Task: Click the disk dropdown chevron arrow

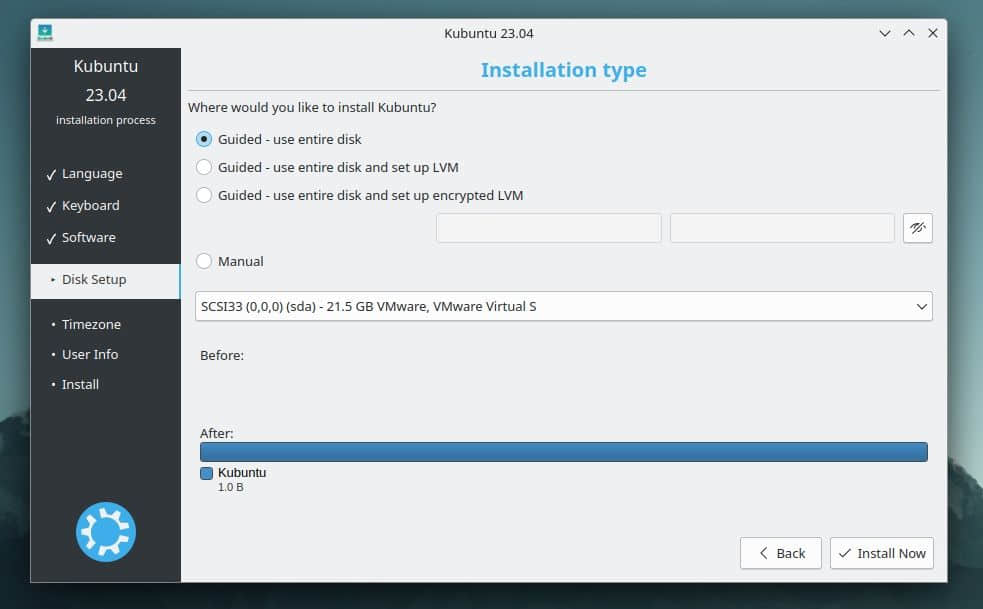Action: click(921, 307)
